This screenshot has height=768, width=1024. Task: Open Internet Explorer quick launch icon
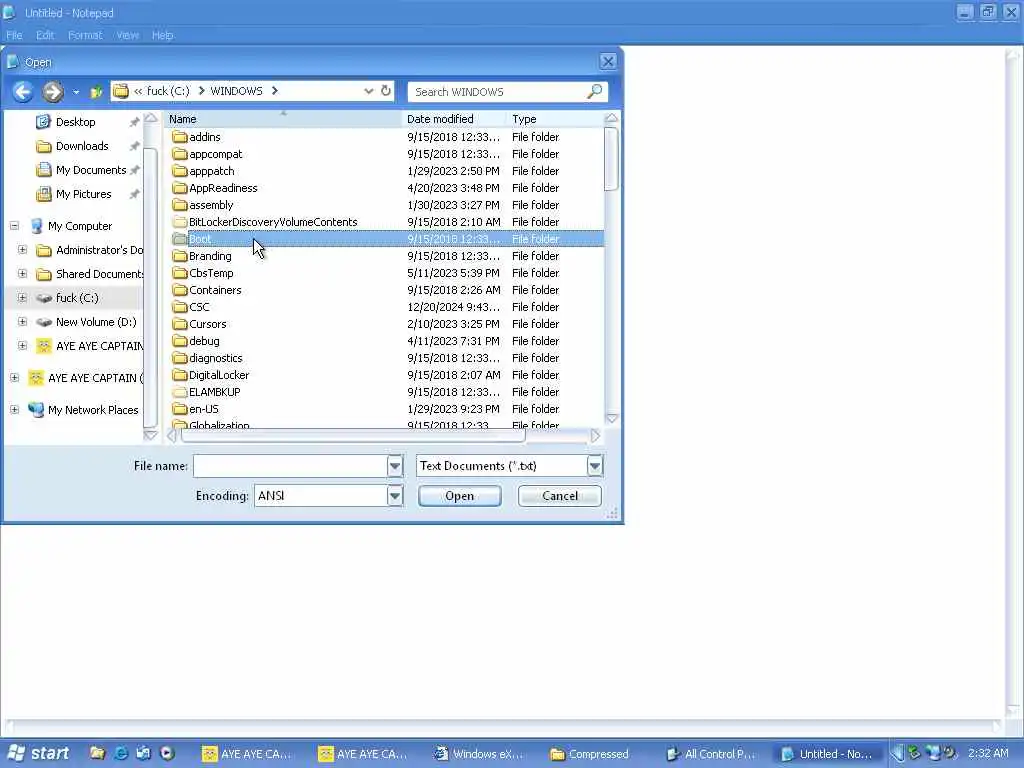coord(121,754)
